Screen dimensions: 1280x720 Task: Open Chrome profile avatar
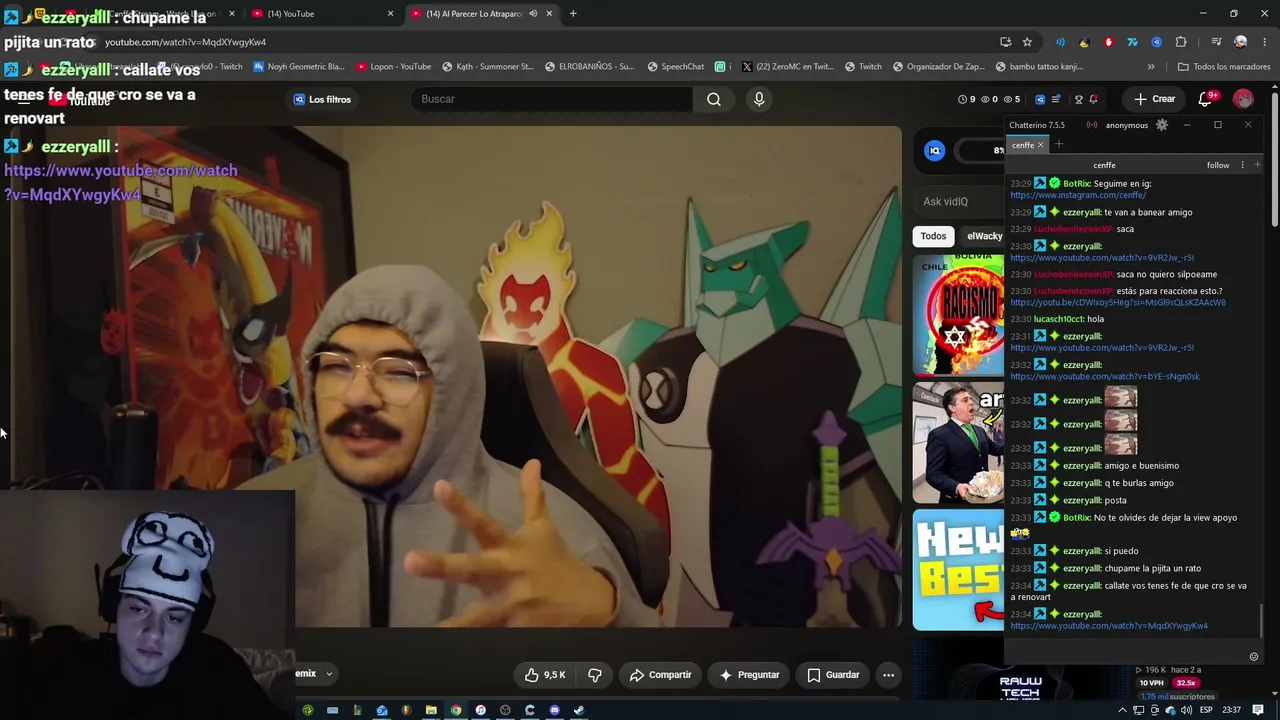point(1241,42)
